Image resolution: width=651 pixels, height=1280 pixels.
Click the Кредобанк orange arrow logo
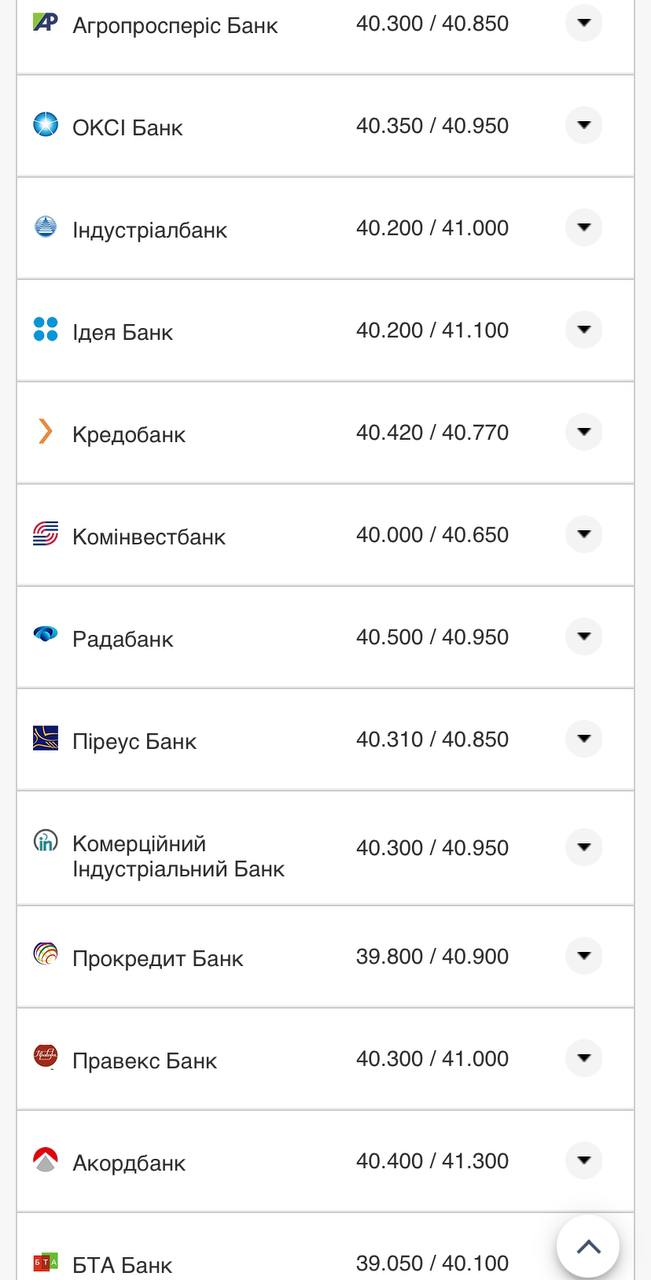point(44,432)
